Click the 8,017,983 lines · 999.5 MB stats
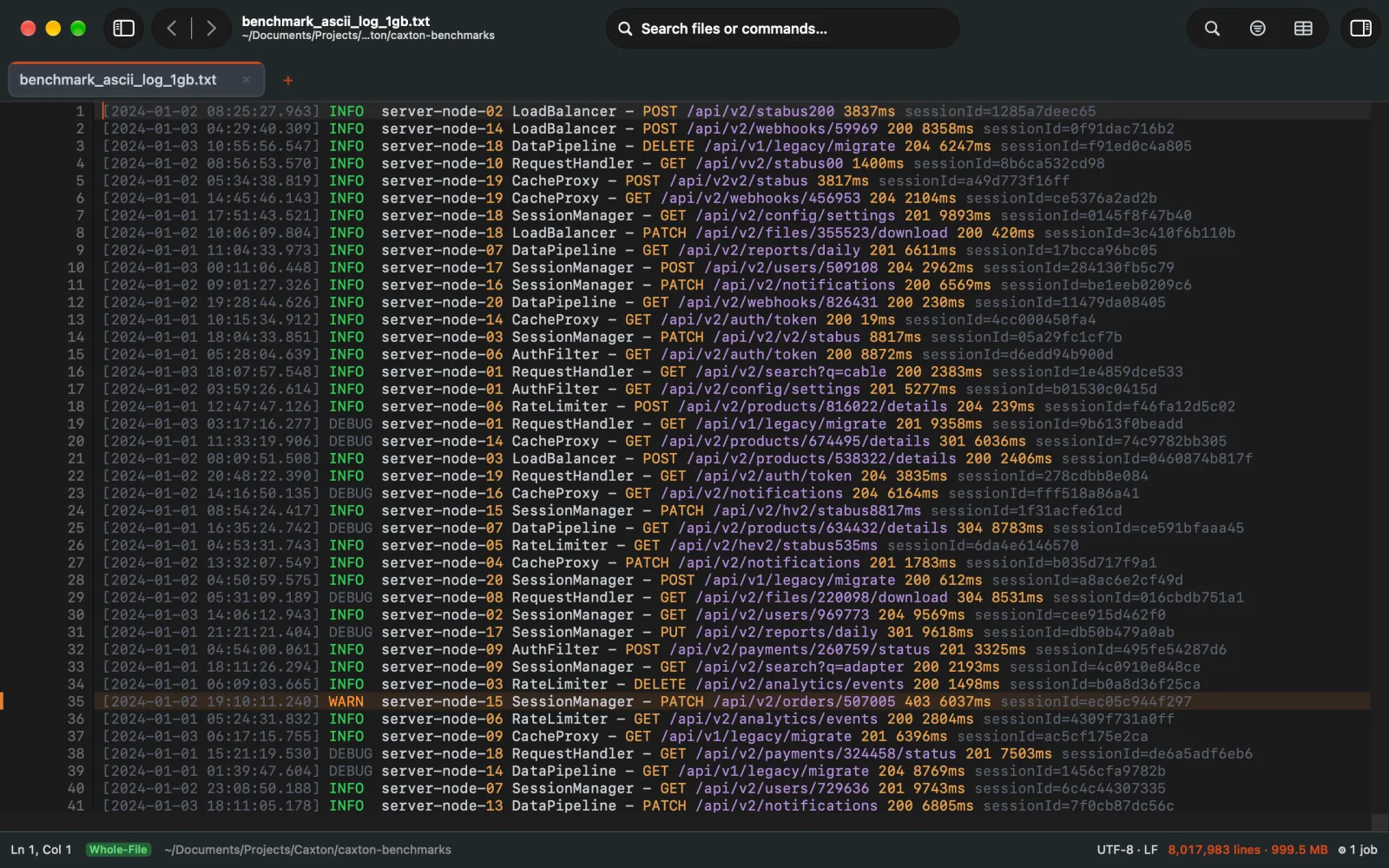1389x868 pixels. [x=1247, y=850]
